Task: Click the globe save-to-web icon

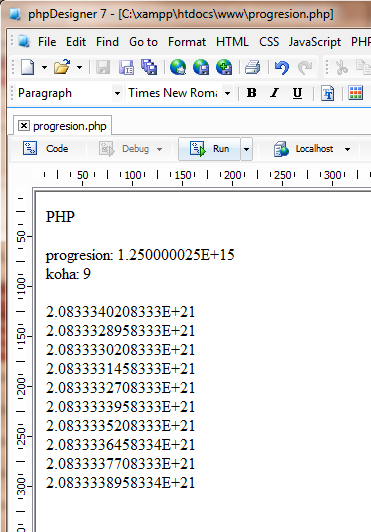Action: point(201,67)
